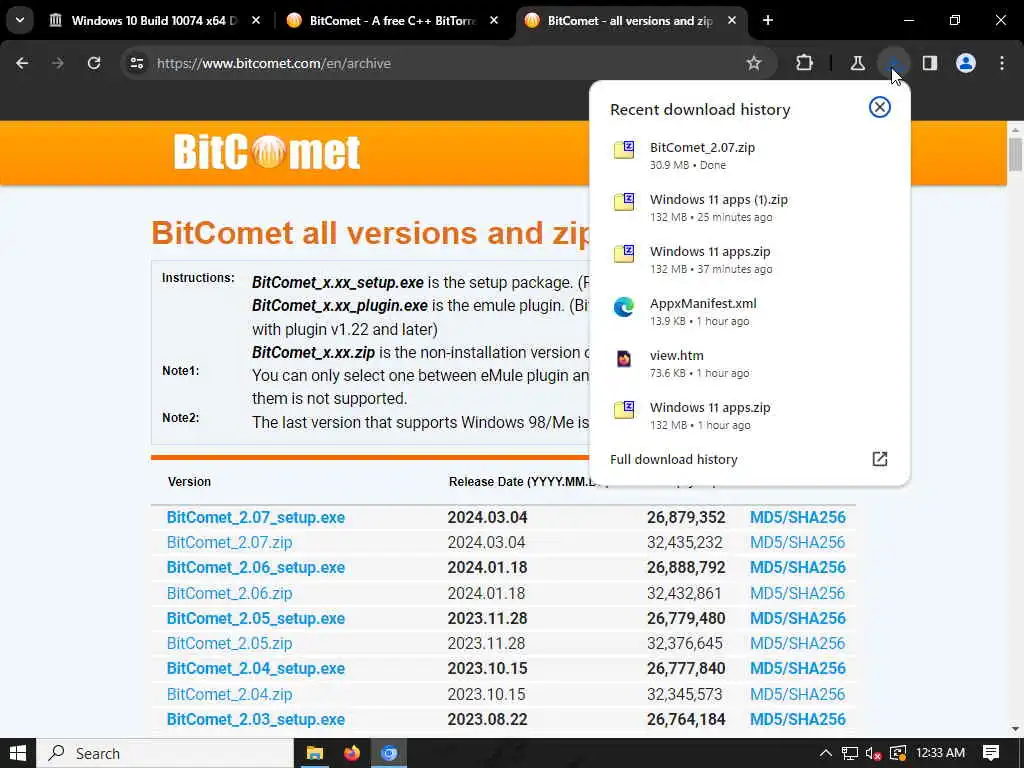Click BitComet_2.07.zip download file icon
1024x768 pixels.
[624, 150]
